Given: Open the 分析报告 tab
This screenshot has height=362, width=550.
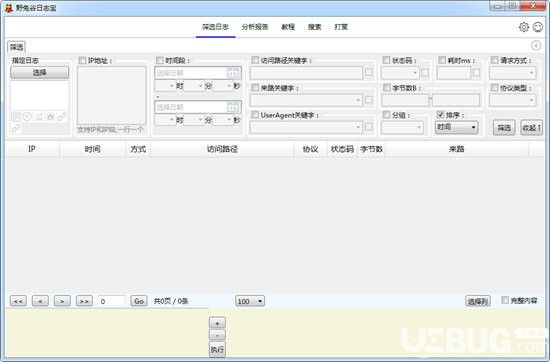Looking at the screenshot, I should click(x=255, y=27).
